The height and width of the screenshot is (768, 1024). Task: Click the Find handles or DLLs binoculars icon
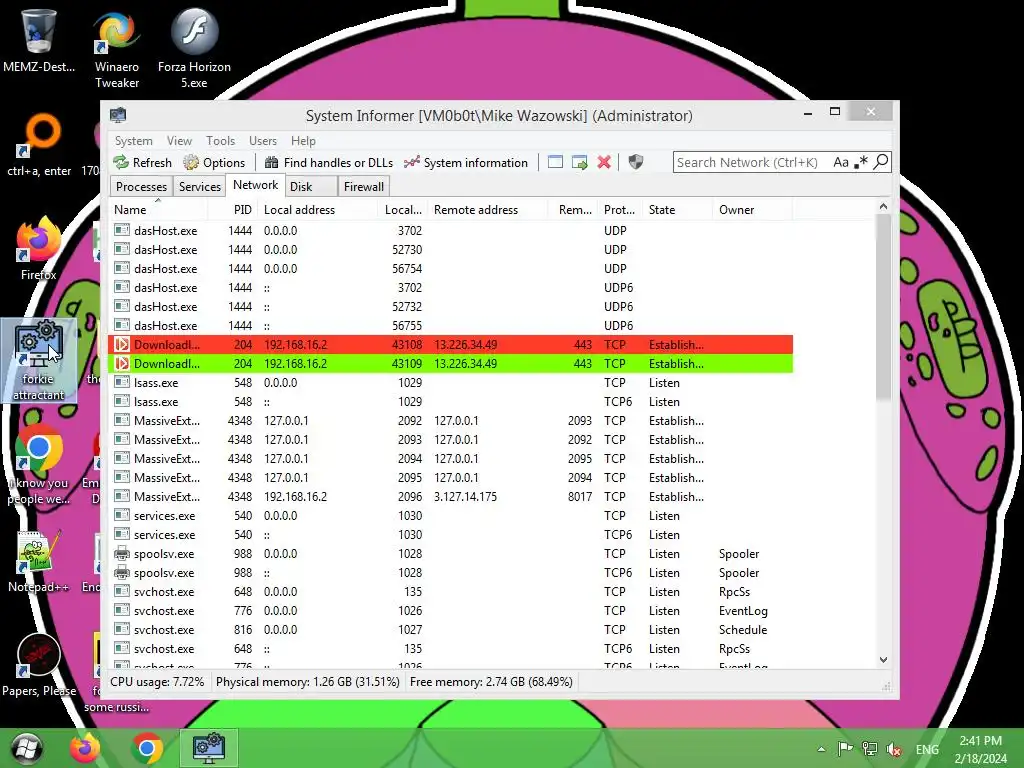tap(272, 162)
